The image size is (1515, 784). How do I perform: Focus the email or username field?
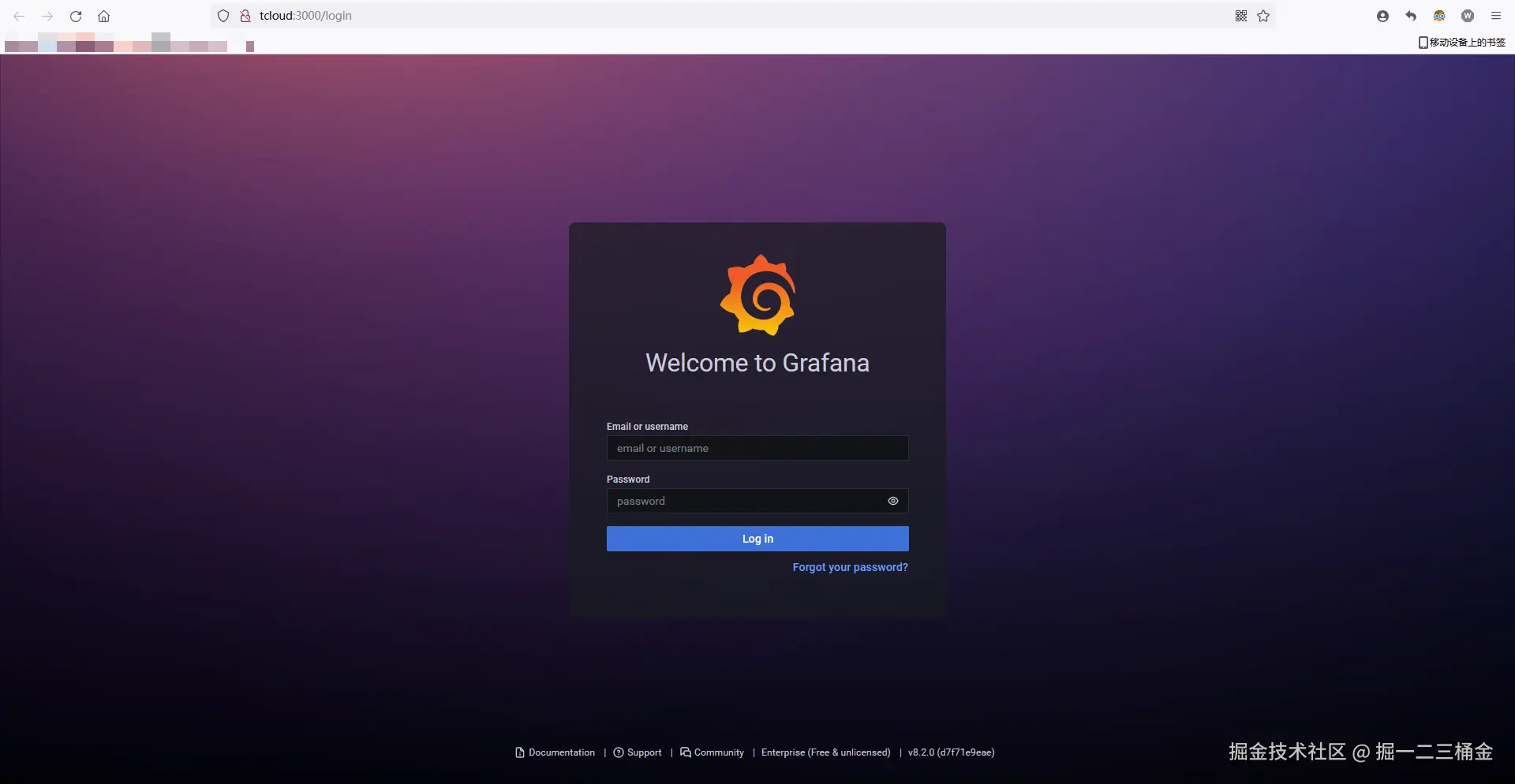757,448
